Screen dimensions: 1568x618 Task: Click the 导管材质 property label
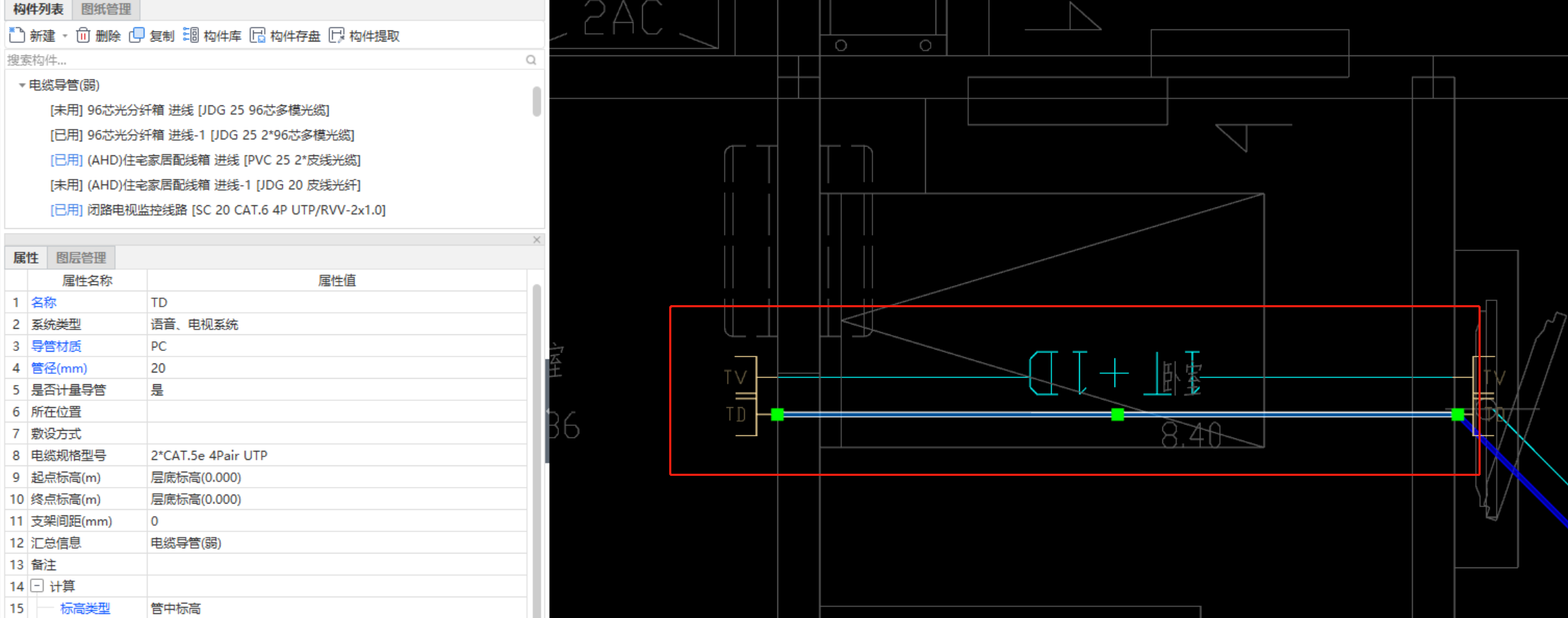click(x=56, y=346)
